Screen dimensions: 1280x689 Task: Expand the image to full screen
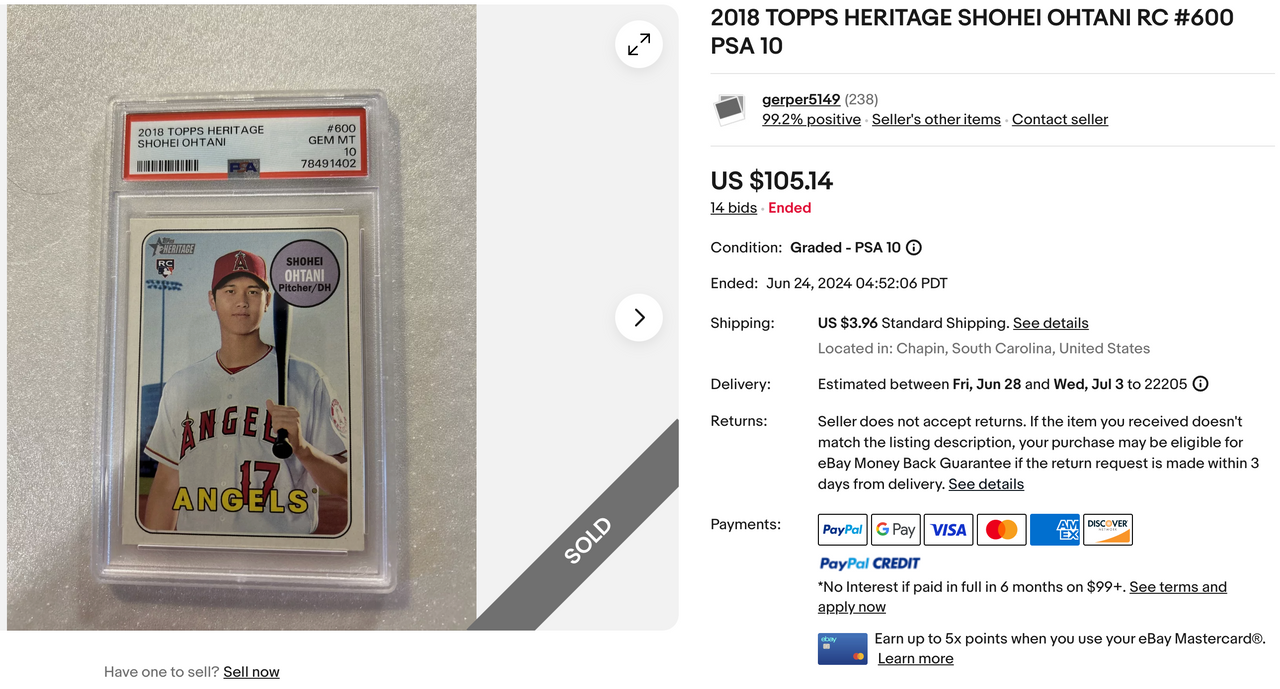pos(639,44)
